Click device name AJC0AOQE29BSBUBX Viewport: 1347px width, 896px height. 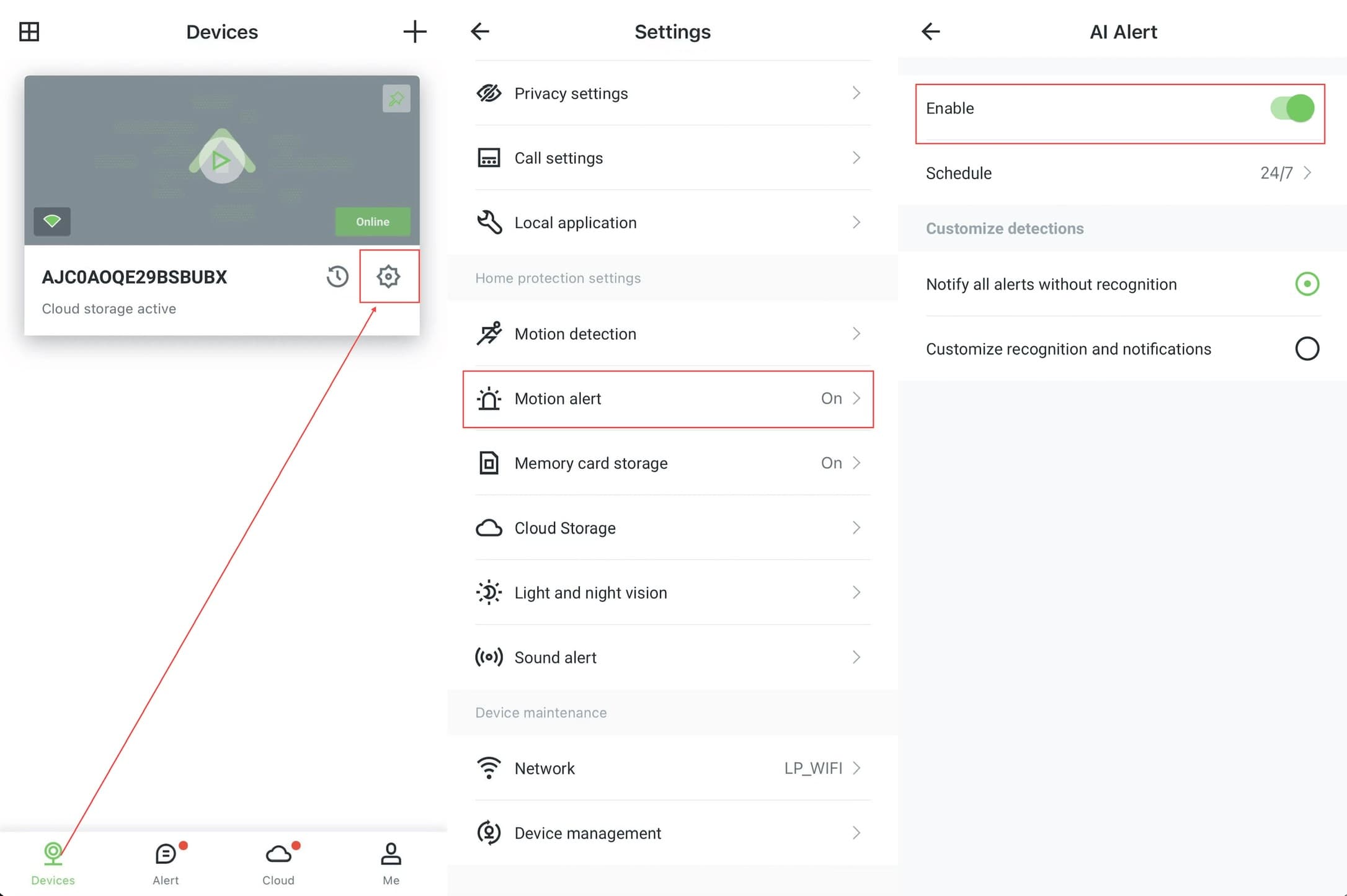(135, 277)
